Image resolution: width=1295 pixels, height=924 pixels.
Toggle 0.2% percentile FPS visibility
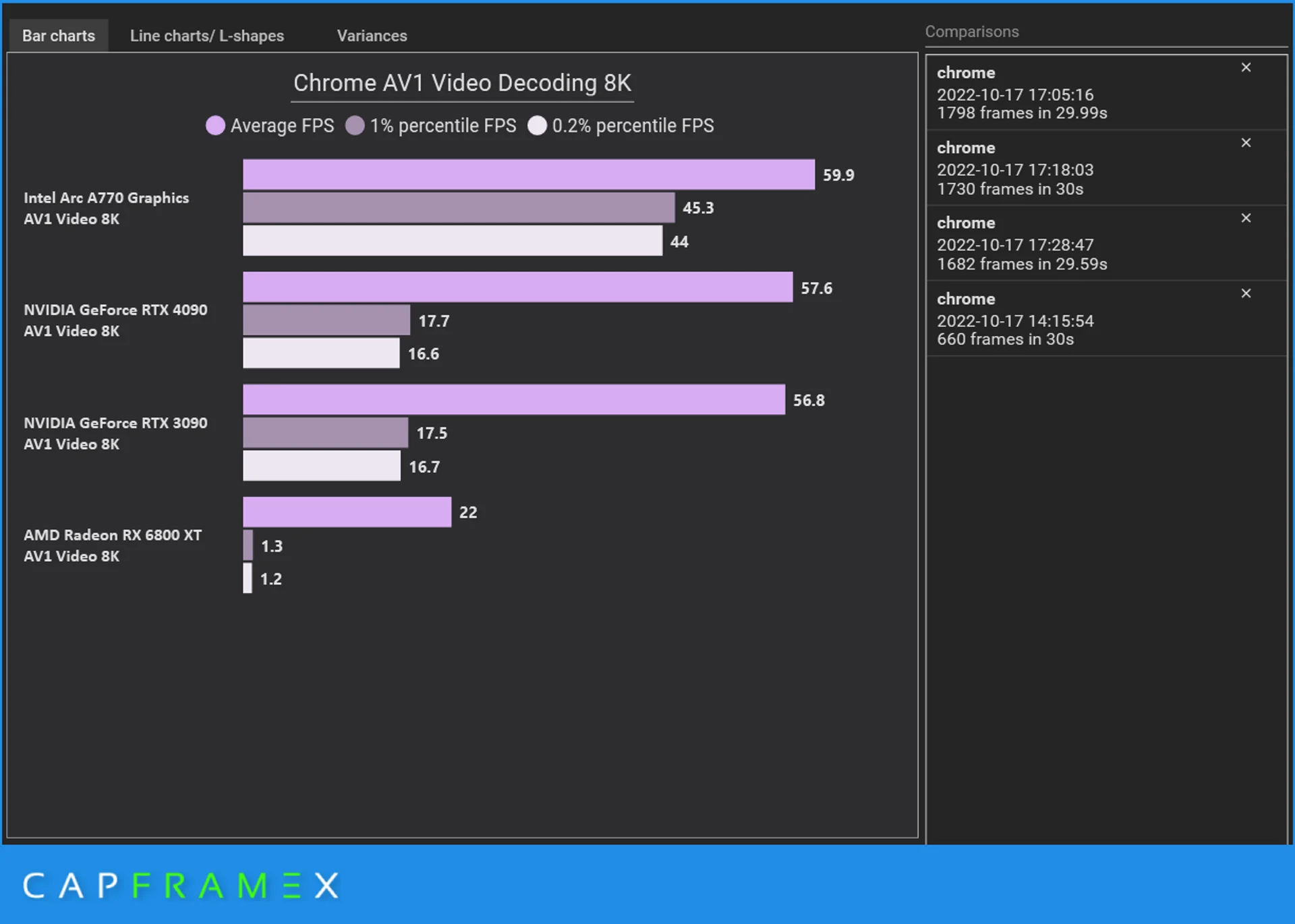click(x=621, y=125)
